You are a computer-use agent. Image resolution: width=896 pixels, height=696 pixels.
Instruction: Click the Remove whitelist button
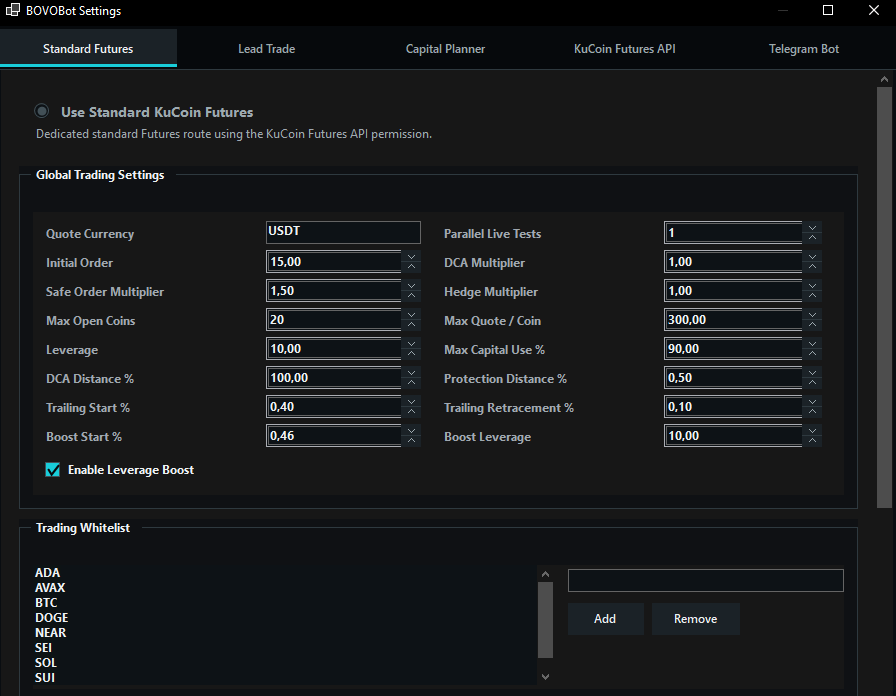point(695,619)
